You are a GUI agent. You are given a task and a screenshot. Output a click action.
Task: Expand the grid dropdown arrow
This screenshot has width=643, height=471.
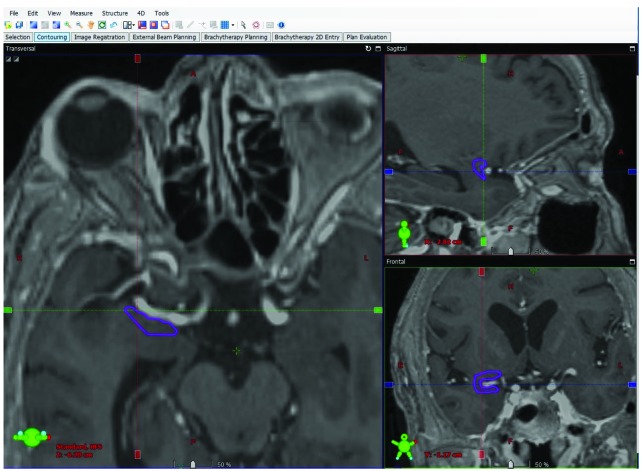(x=233, y=25)
